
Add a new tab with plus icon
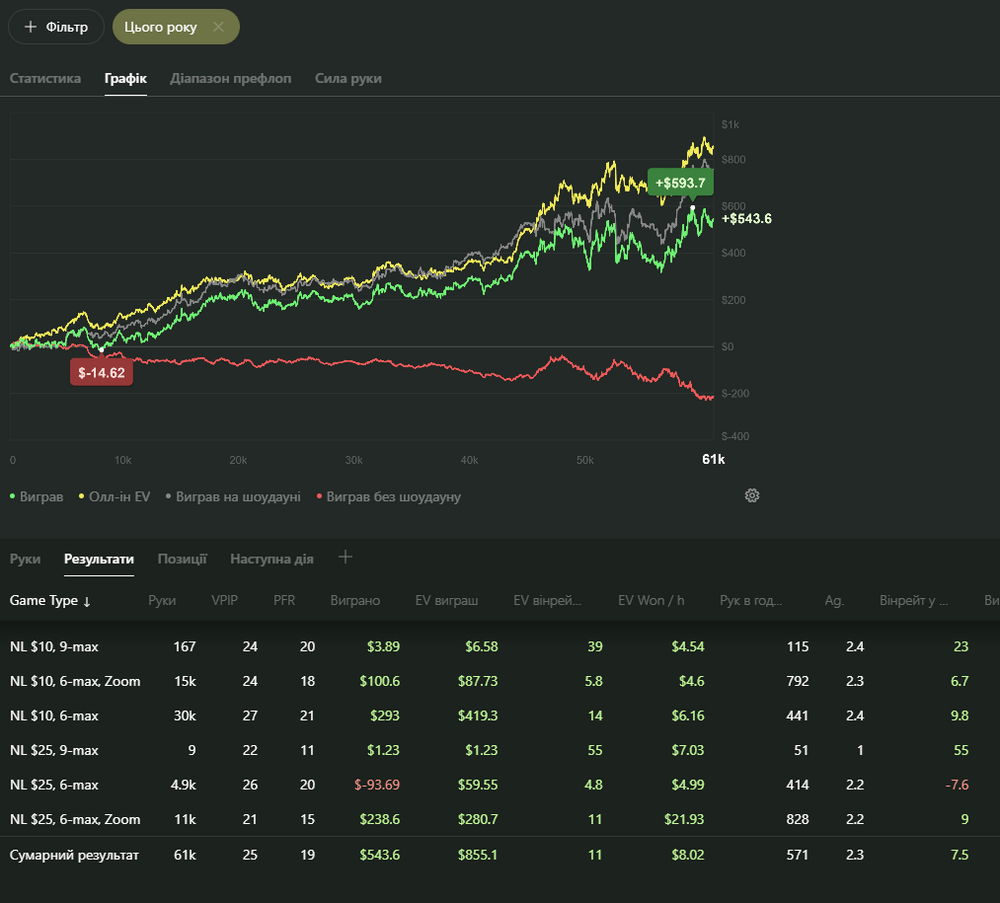[x=346, y=557]
